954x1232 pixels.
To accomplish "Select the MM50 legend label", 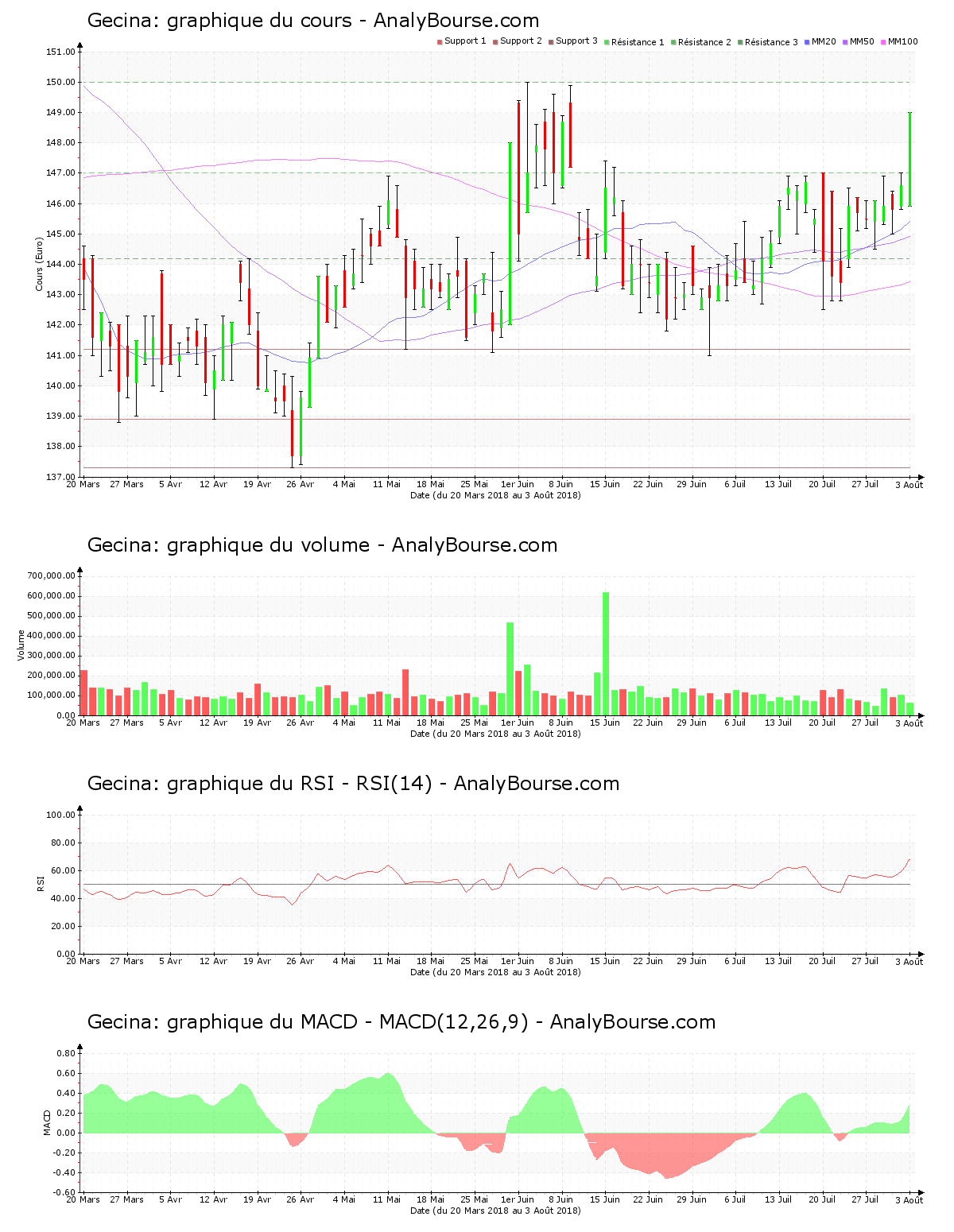I will (862, 41).
